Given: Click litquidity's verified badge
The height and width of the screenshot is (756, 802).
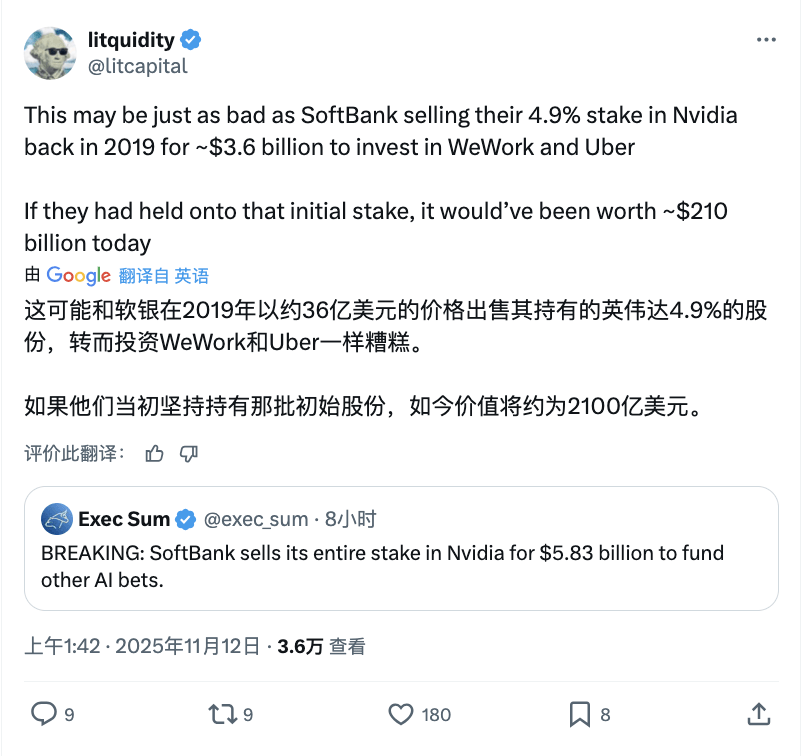Looking at the screenshot, I should [190, 40].
